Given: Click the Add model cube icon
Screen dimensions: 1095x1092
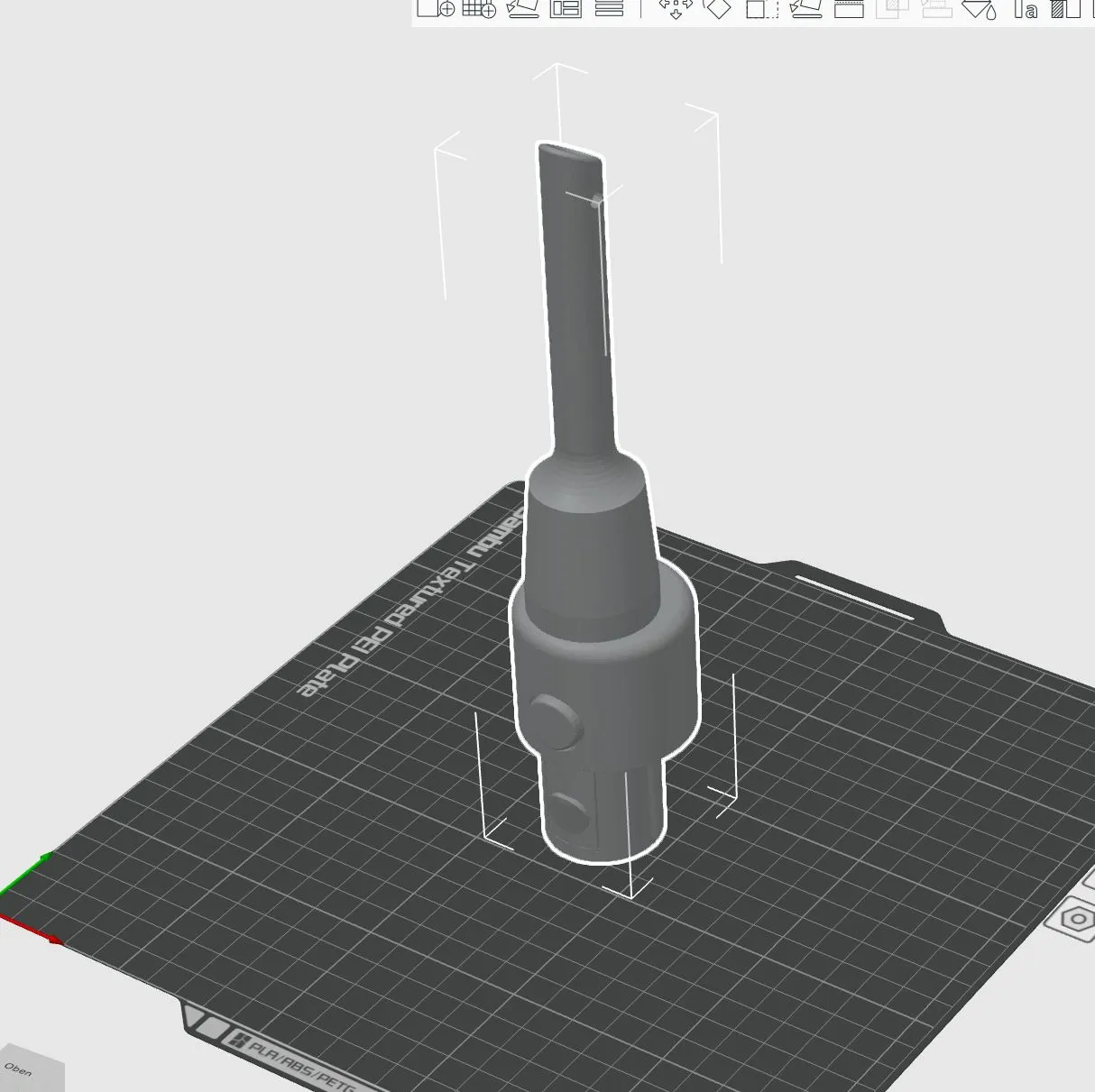Looking at the screenshot, I should (436, 8).
